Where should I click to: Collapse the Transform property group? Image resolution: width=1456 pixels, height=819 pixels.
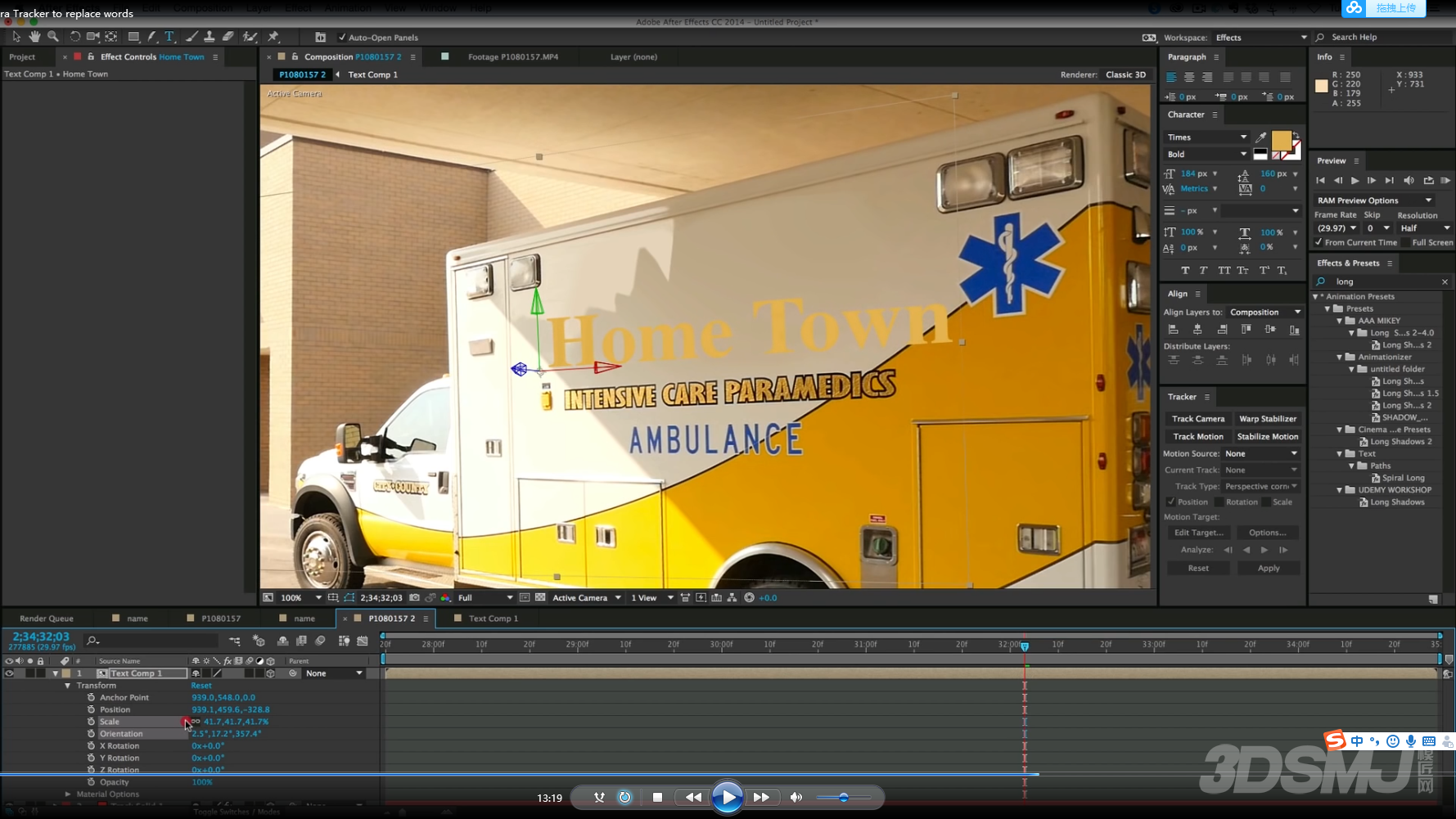tap(68, 686)
